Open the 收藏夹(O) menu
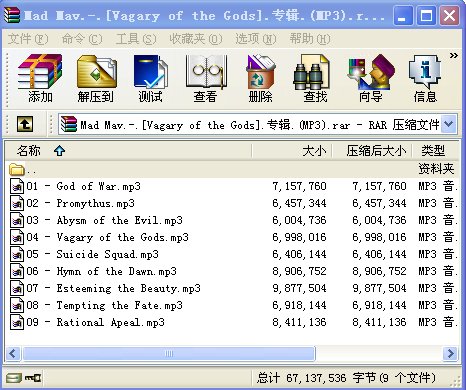Viewport: 466px width, 390px height. 195,39
